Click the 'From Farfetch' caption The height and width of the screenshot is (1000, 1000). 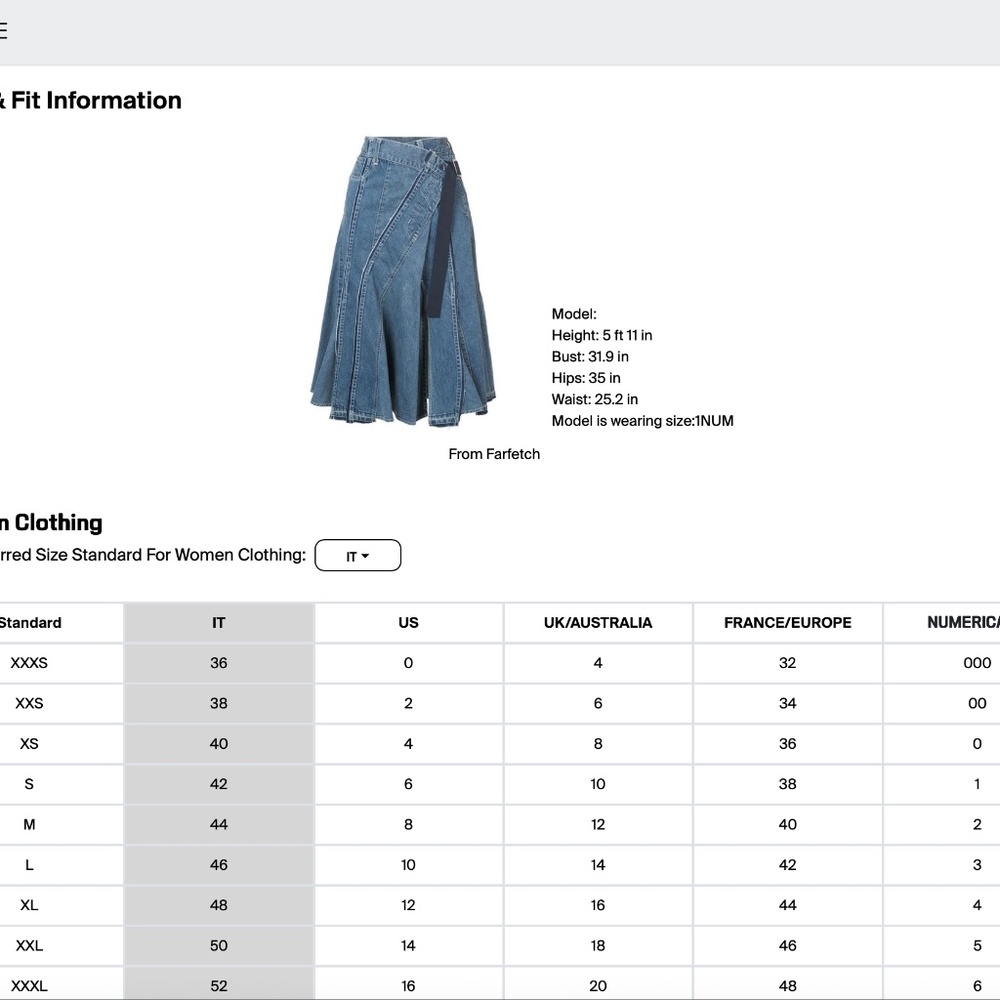pyautogui.click(x=494, y=454)
